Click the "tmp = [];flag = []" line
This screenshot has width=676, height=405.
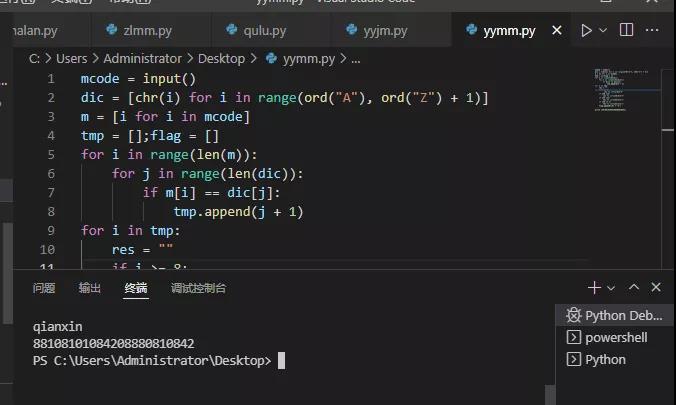[x=150, y=136]
